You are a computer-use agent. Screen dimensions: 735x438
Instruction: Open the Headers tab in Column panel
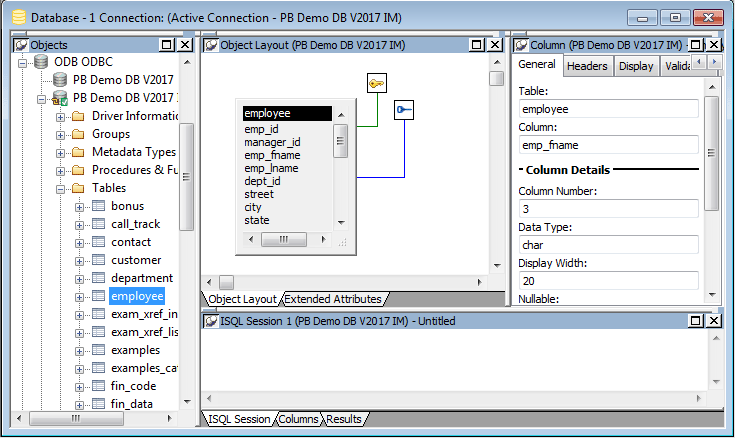click(587, 66)
